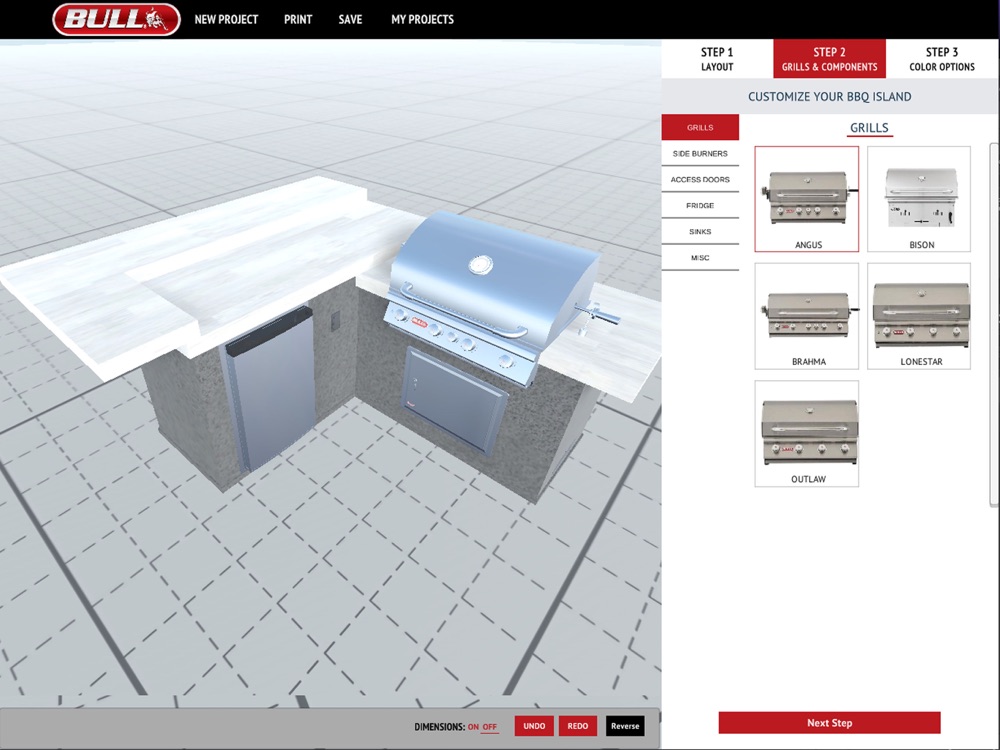
Task: Turn dimensions OFF
Action: click(x=490, y=726)
